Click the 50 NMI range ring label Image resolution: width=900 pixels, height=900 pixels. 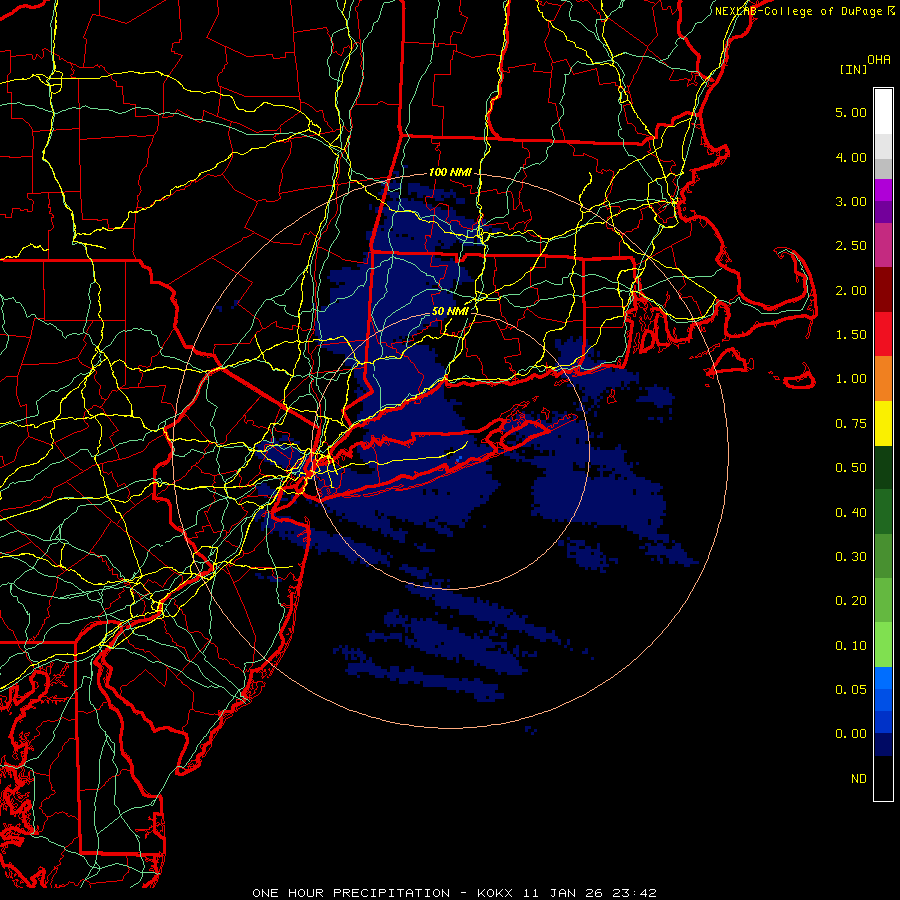(450, 311)
